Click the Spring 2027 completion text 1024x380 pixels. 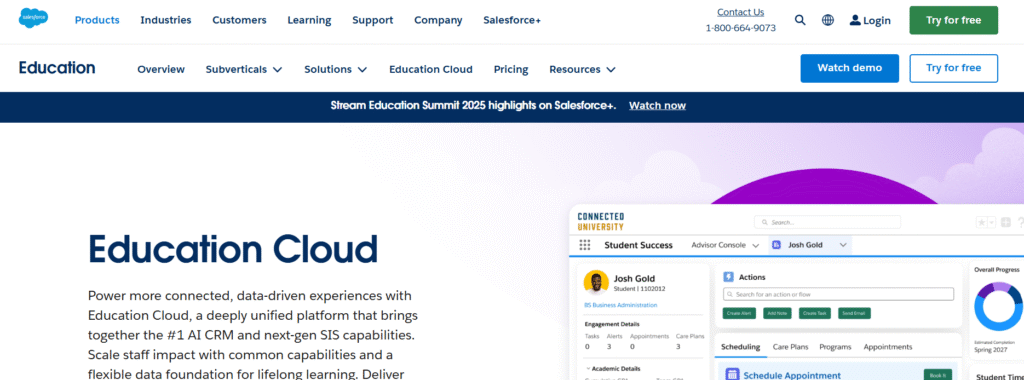point(990,350)
